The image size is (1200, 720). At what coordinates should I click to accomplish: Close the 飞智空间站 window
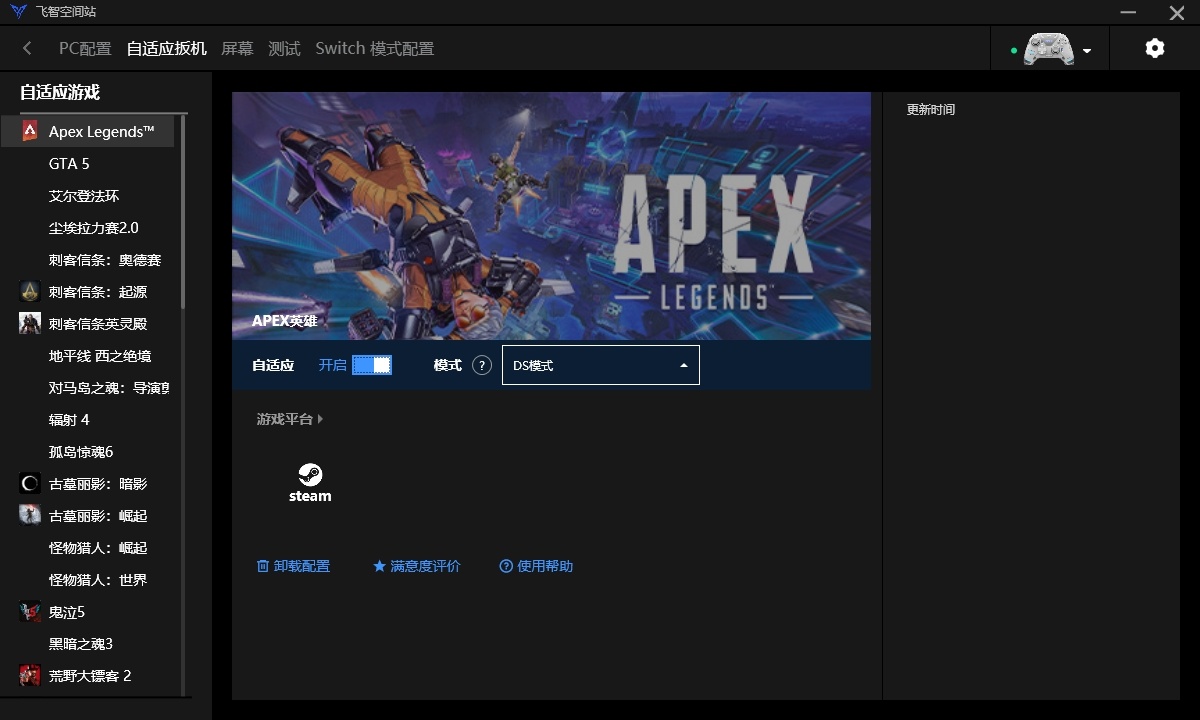tap(1177, 12)
